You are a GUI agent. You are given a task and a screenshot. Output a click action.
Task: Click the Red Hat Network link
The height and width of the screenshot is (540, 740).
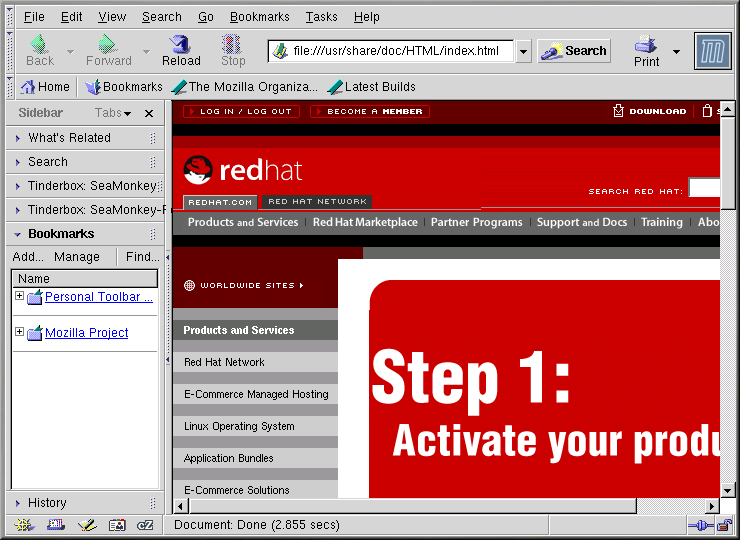tap(224, 362)
